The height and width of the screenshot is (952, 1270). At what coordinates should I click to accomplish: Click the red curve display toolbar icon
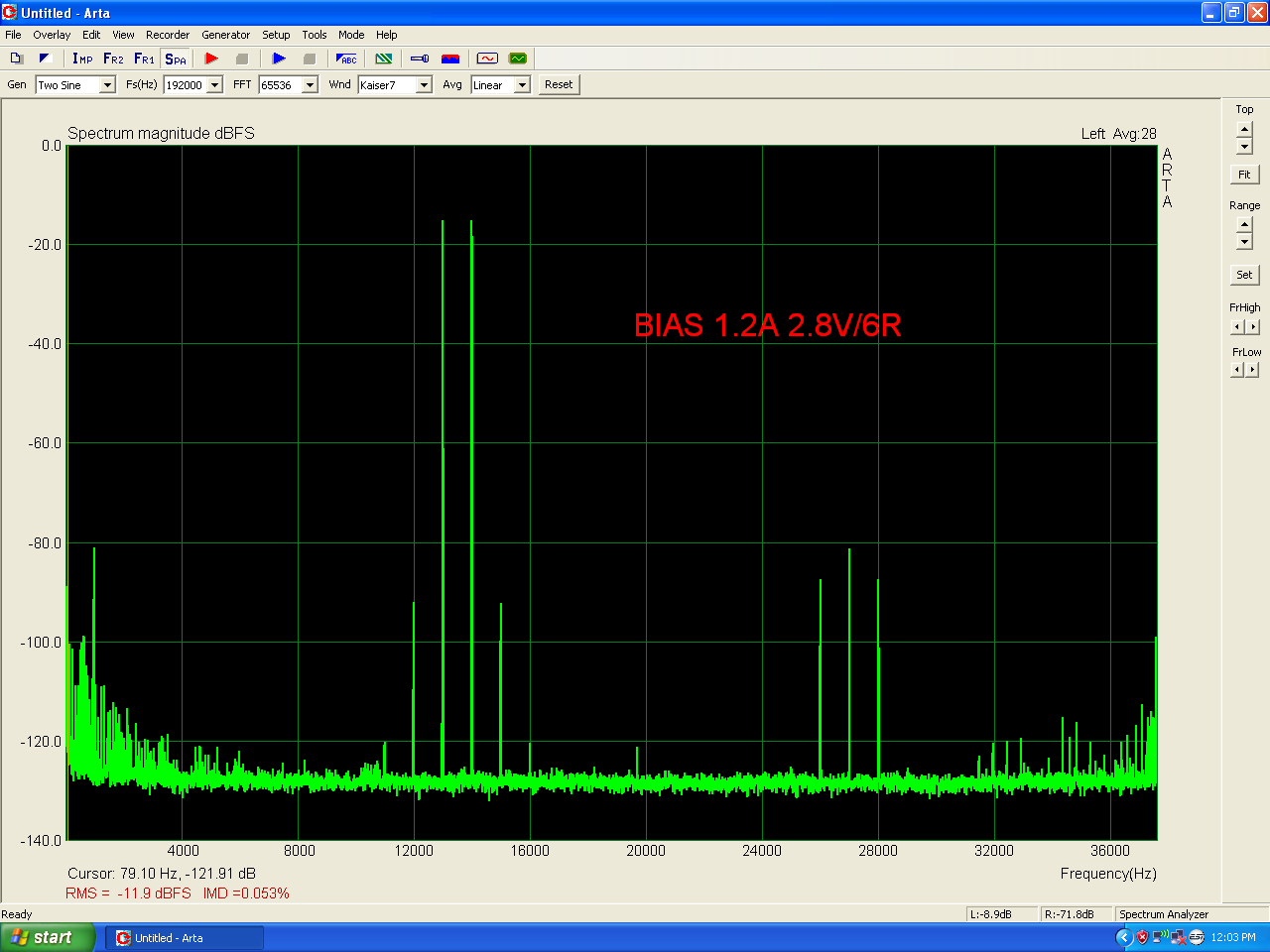click(487, 59)
